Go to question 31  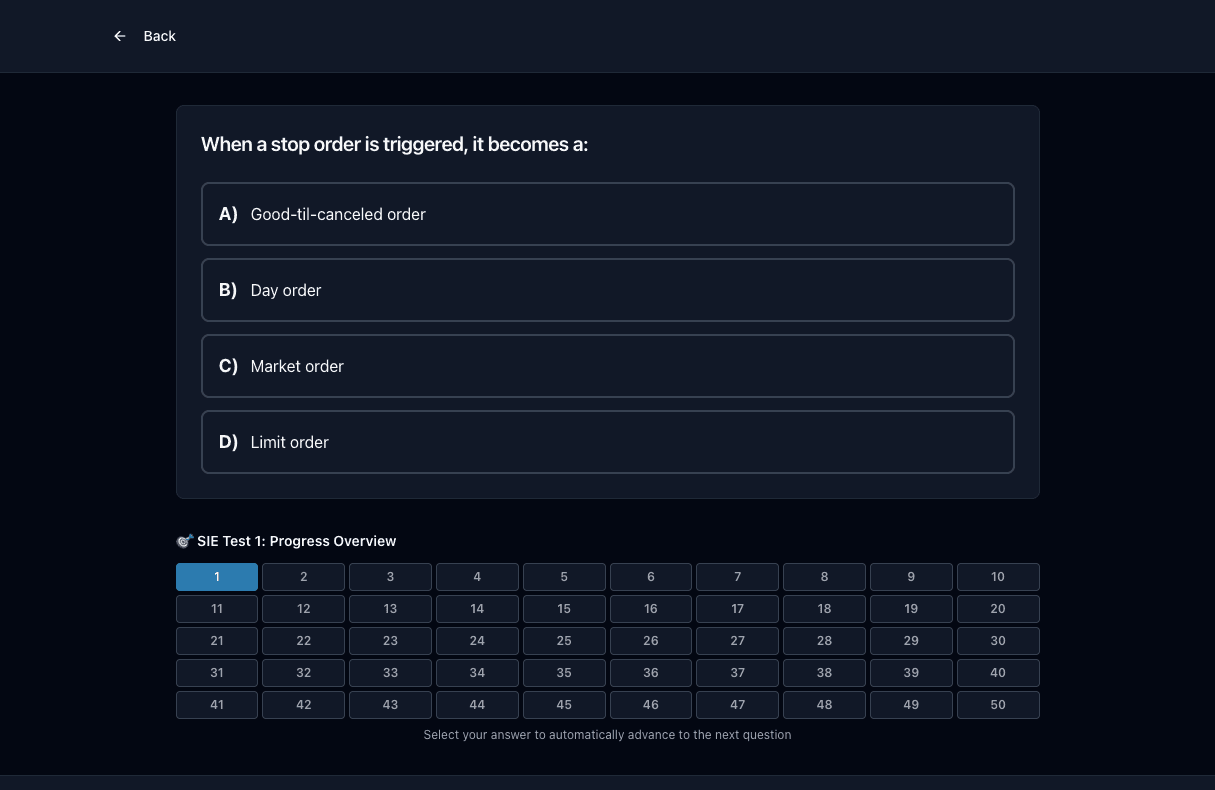click(217, 673)
